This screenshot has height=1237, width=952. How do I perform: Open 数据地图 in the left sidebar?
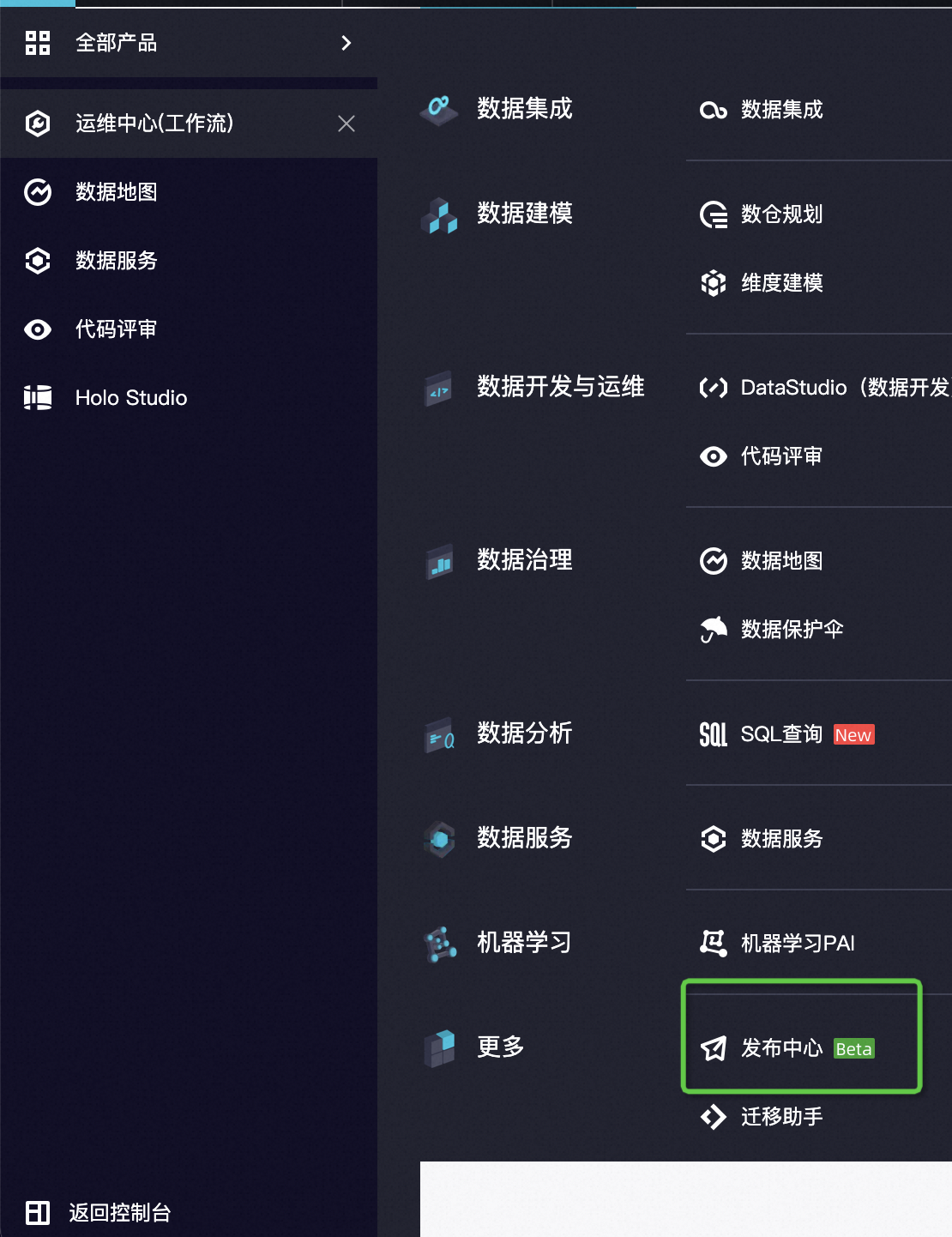[117, 192]
